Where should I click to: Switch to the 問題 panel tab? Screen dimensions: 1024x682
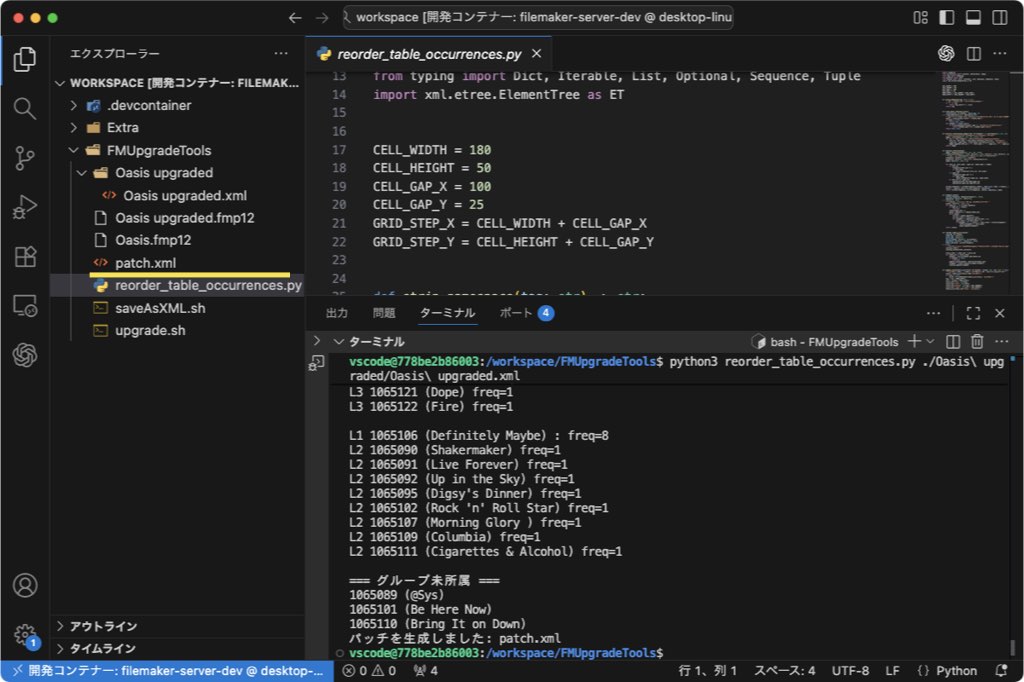384,313
